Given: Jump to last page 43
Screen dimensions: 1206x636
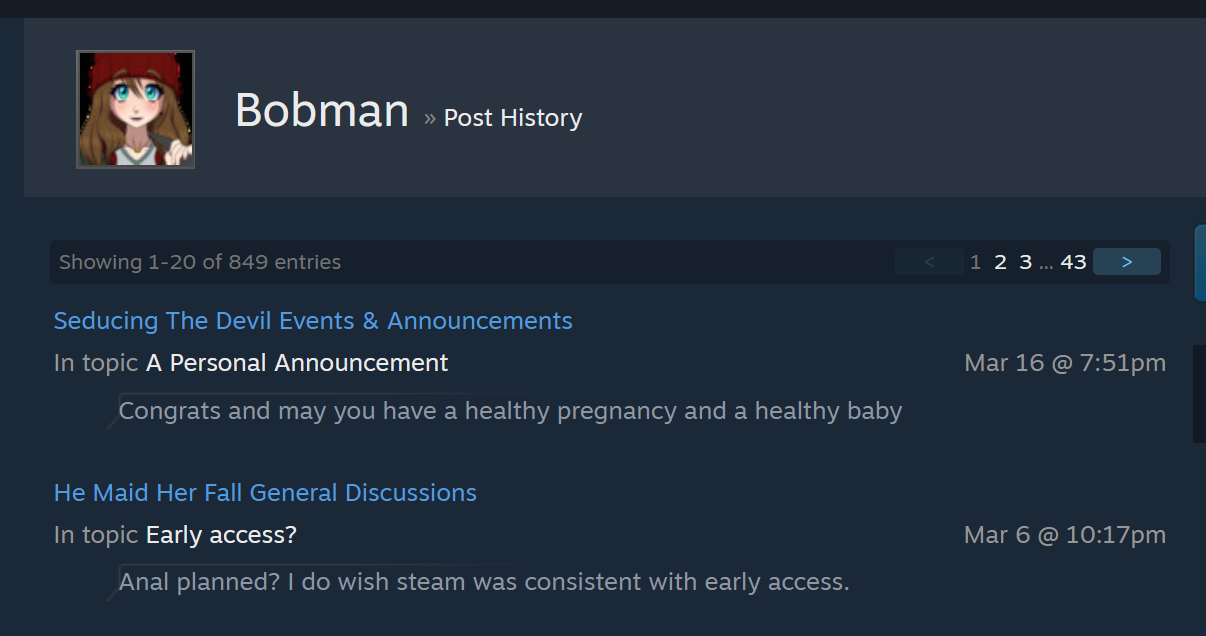Looking at the screenshot, I should (x=1073, y=262).
